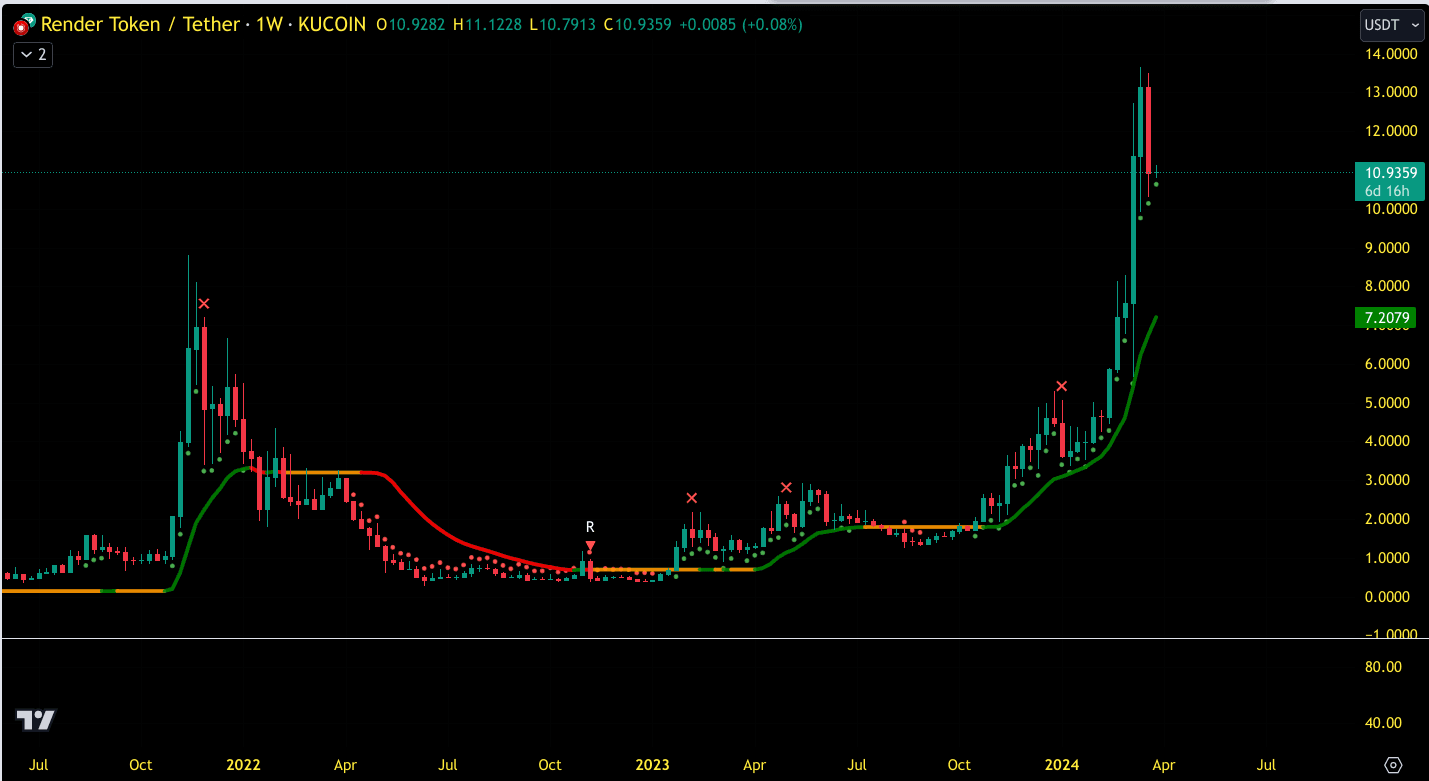Click the 2.0000 price scale label
This screenshot has width=1429, height=781.
(1389, 519)
